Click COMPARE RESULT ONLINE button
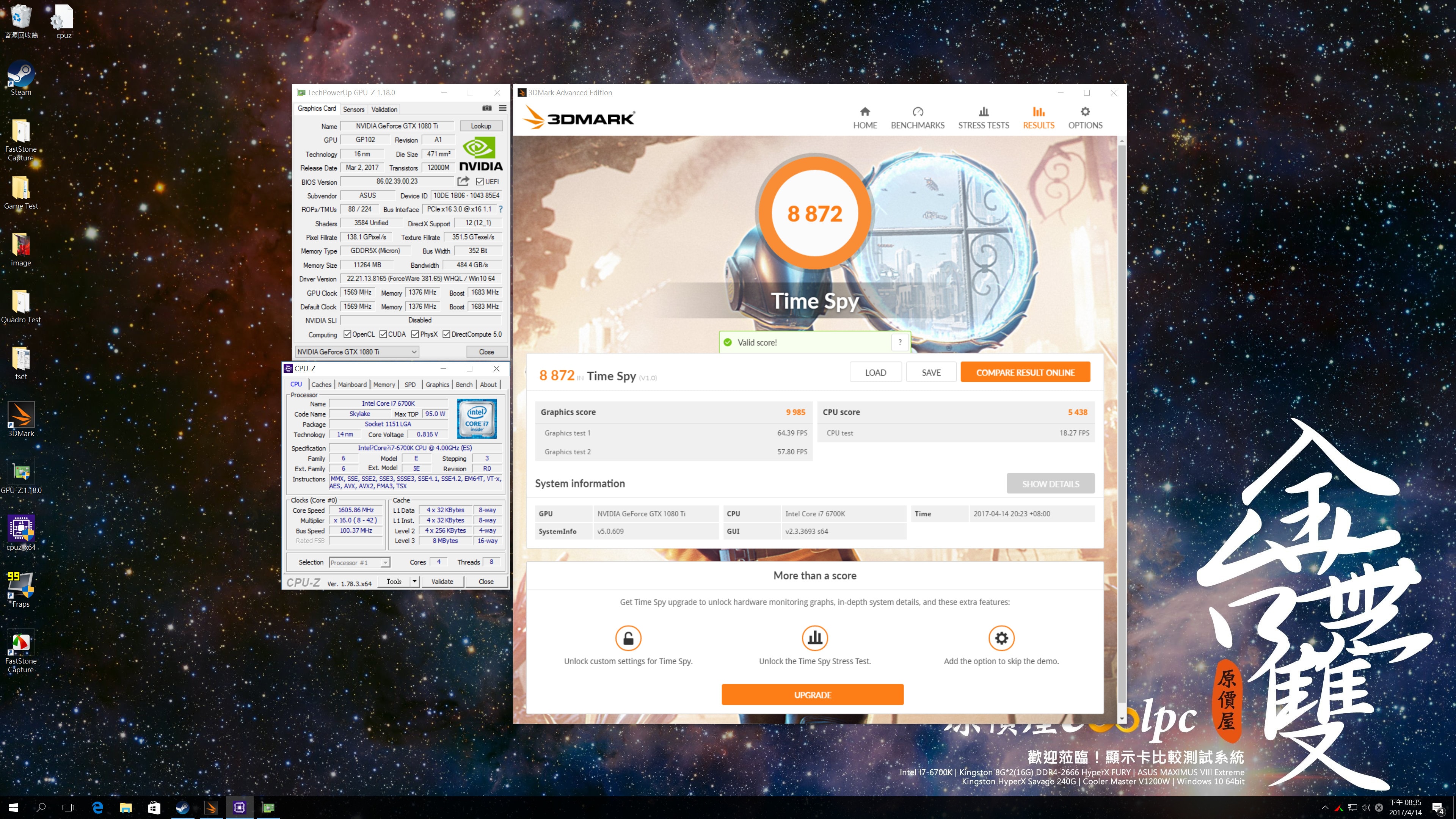 [x=1025, y=372]
